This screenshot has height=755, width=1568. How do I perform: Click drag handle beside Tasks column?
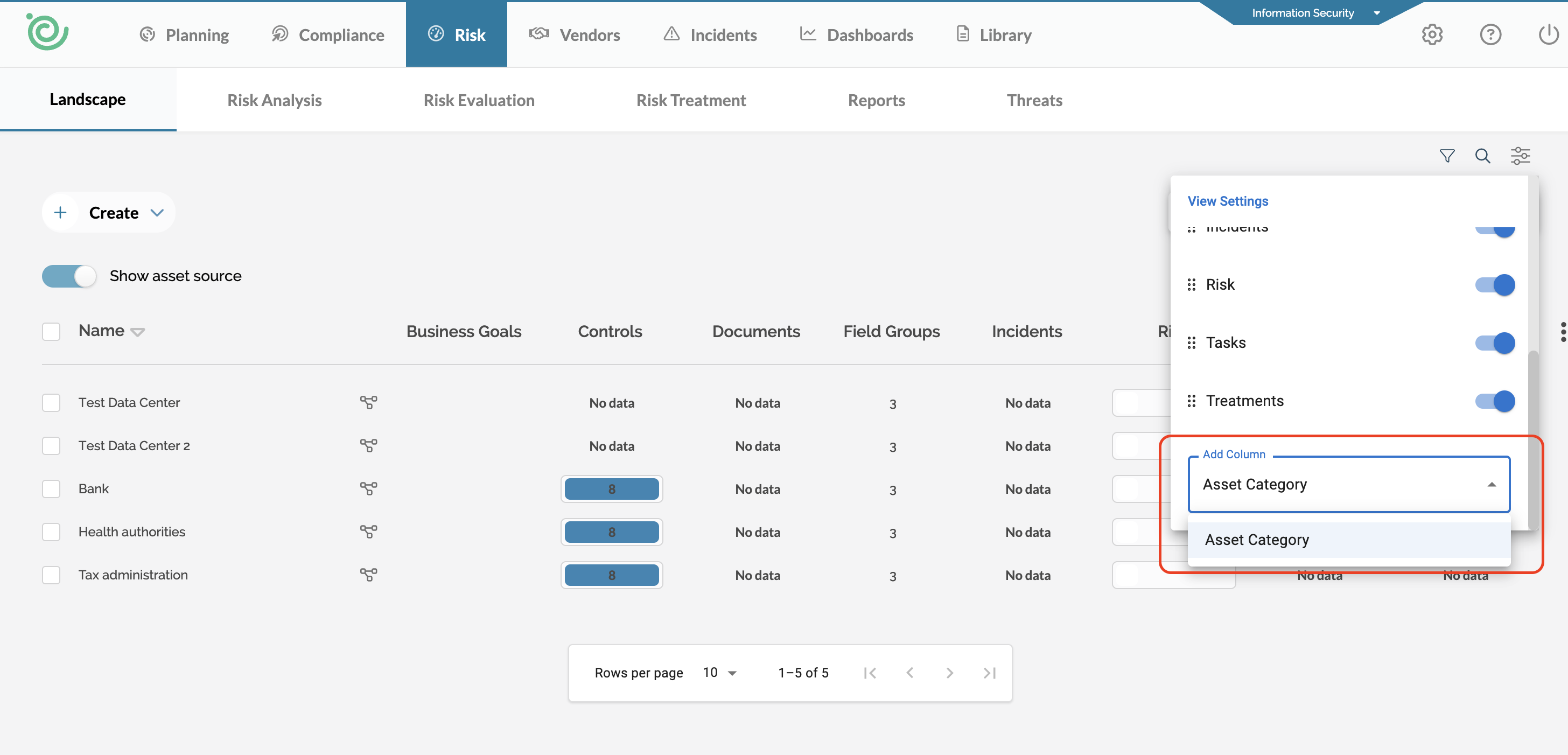pyautogui.click(x=1191, y=343)
